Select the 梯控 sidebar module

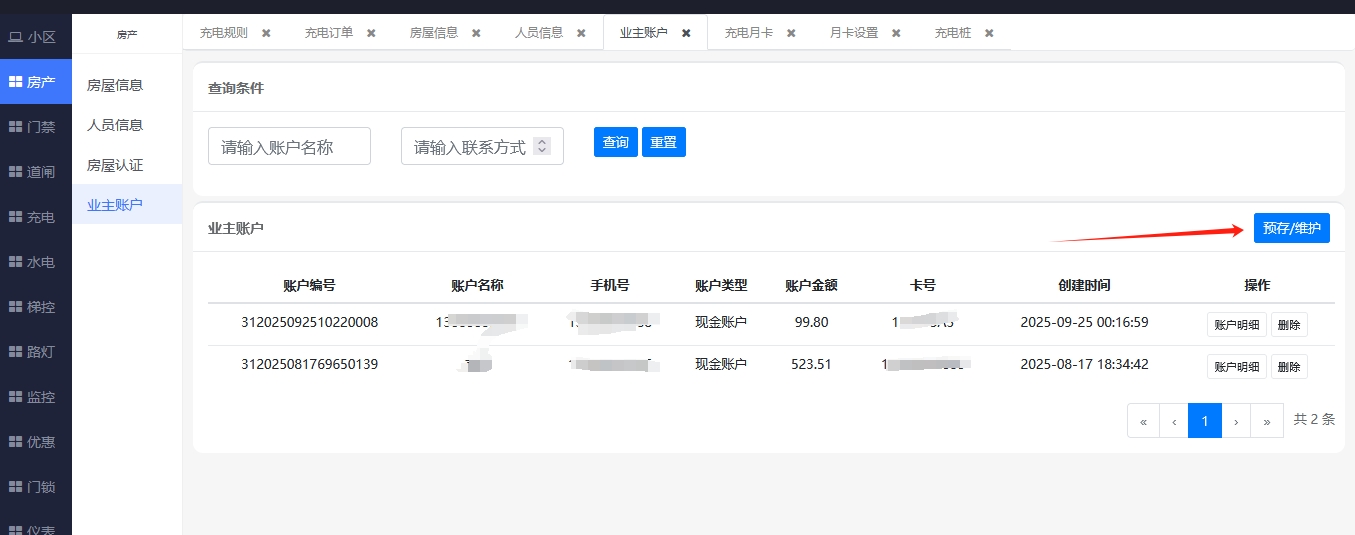(x=32, y=307)
